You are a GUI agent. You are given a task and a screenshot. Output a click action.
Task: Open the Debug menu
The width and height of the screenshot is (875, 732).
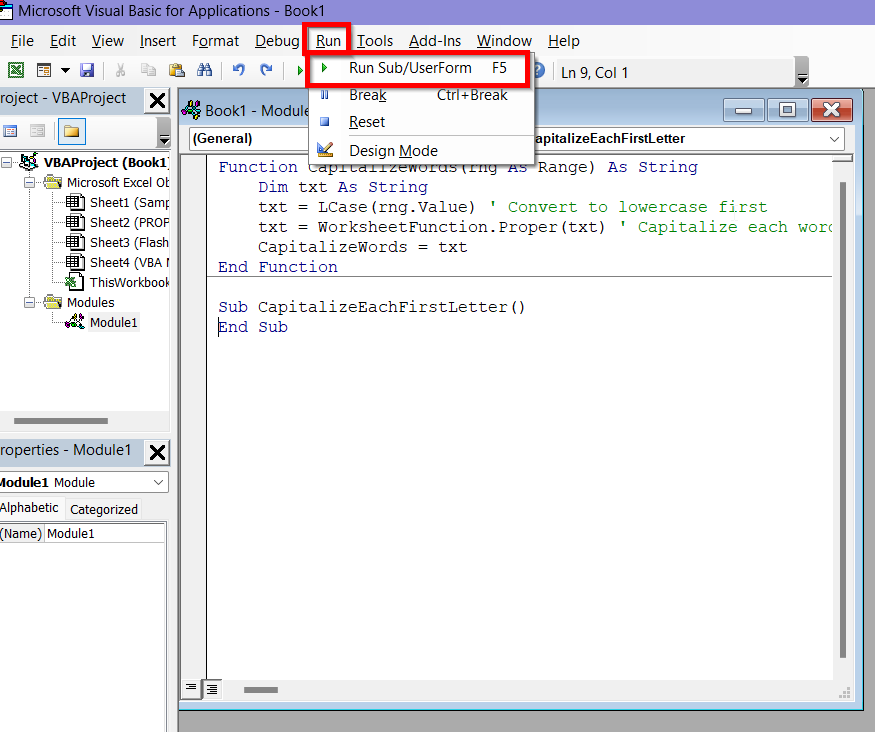click(277, 41)
